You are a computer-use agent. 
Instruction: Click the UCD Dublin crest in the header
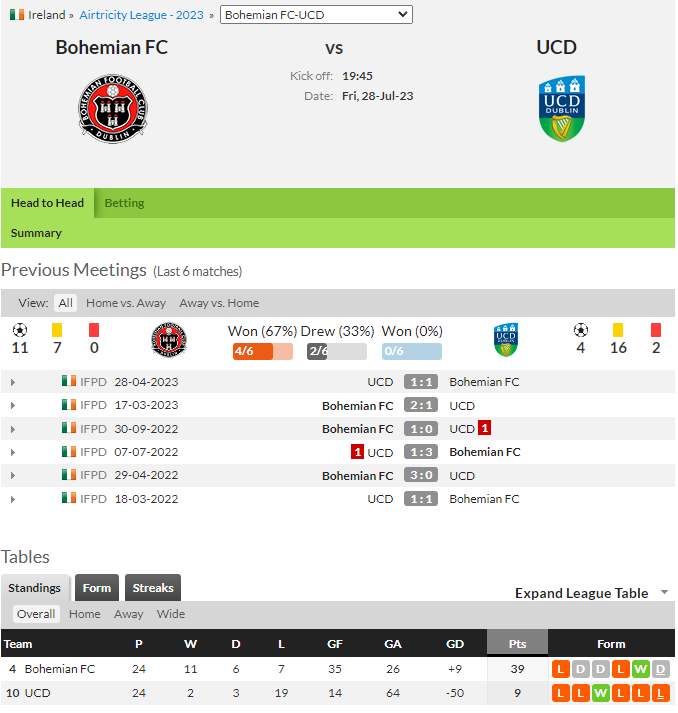[x=562, y=108]
